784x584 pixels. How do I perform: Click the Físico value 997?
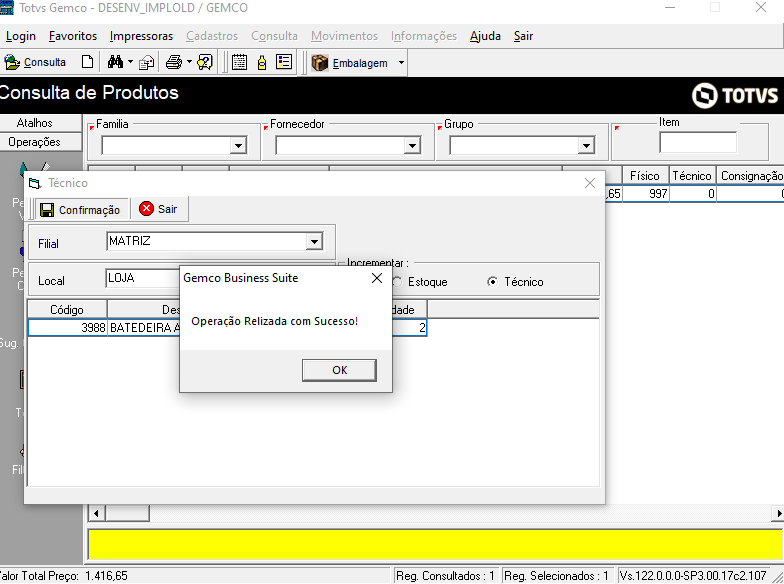click(x=645, y=194)
